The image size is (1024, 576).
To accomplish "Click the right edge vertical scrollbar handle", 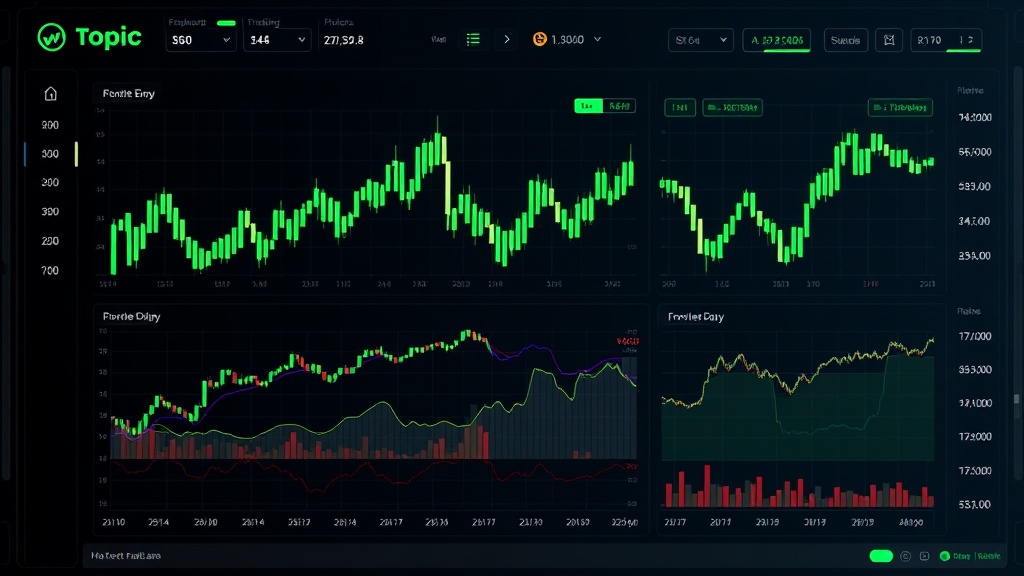I will tap(1016, 398).
